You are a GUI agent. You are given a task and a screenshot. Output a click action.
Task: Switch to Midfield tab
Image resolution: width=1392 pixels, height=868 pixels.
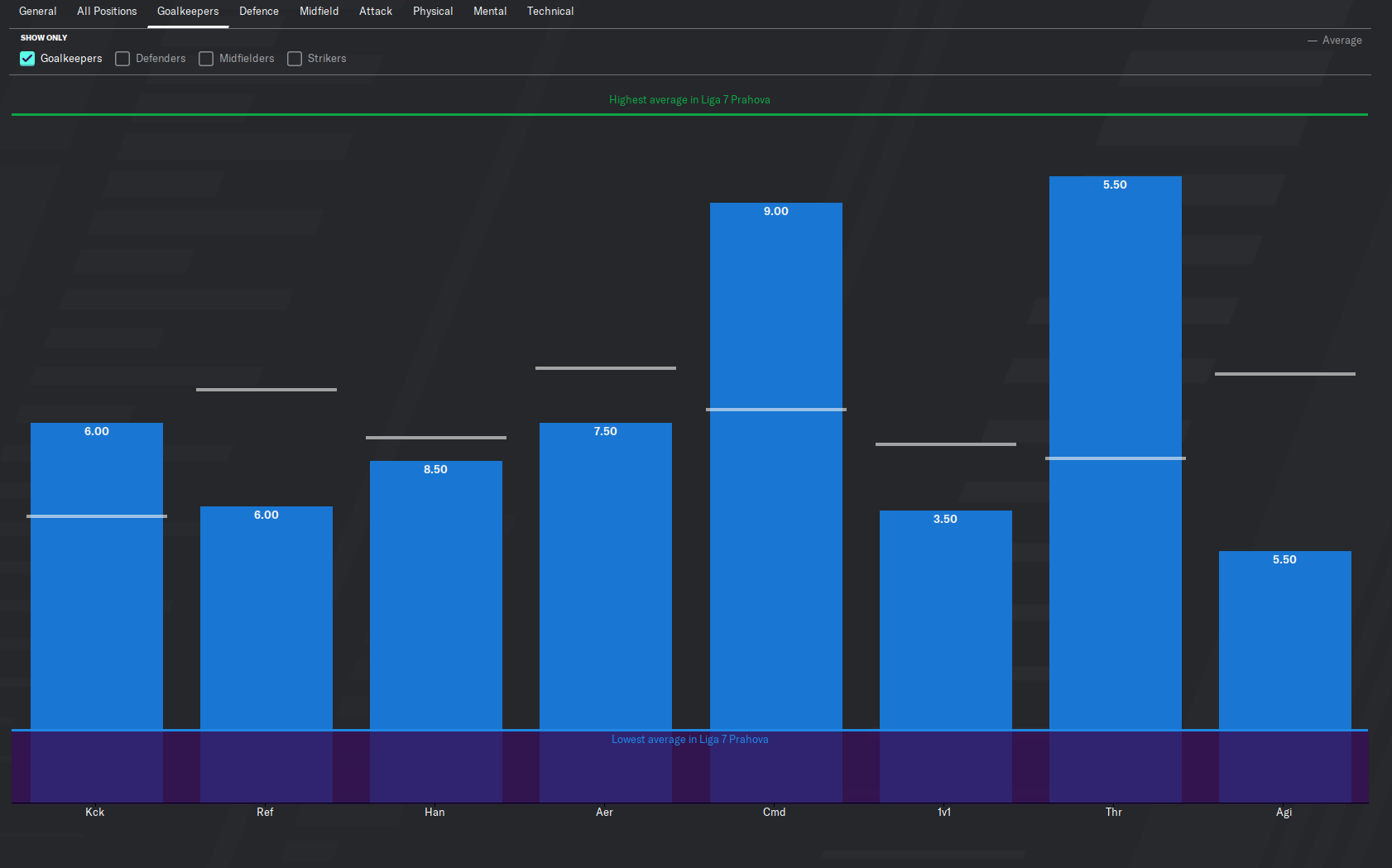[319, 12]
